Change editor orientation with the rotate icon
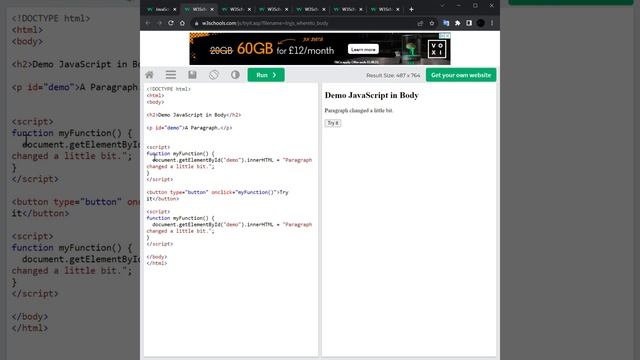Image resolution: width=640 pixels, height=360 pixels. (214, 75)
